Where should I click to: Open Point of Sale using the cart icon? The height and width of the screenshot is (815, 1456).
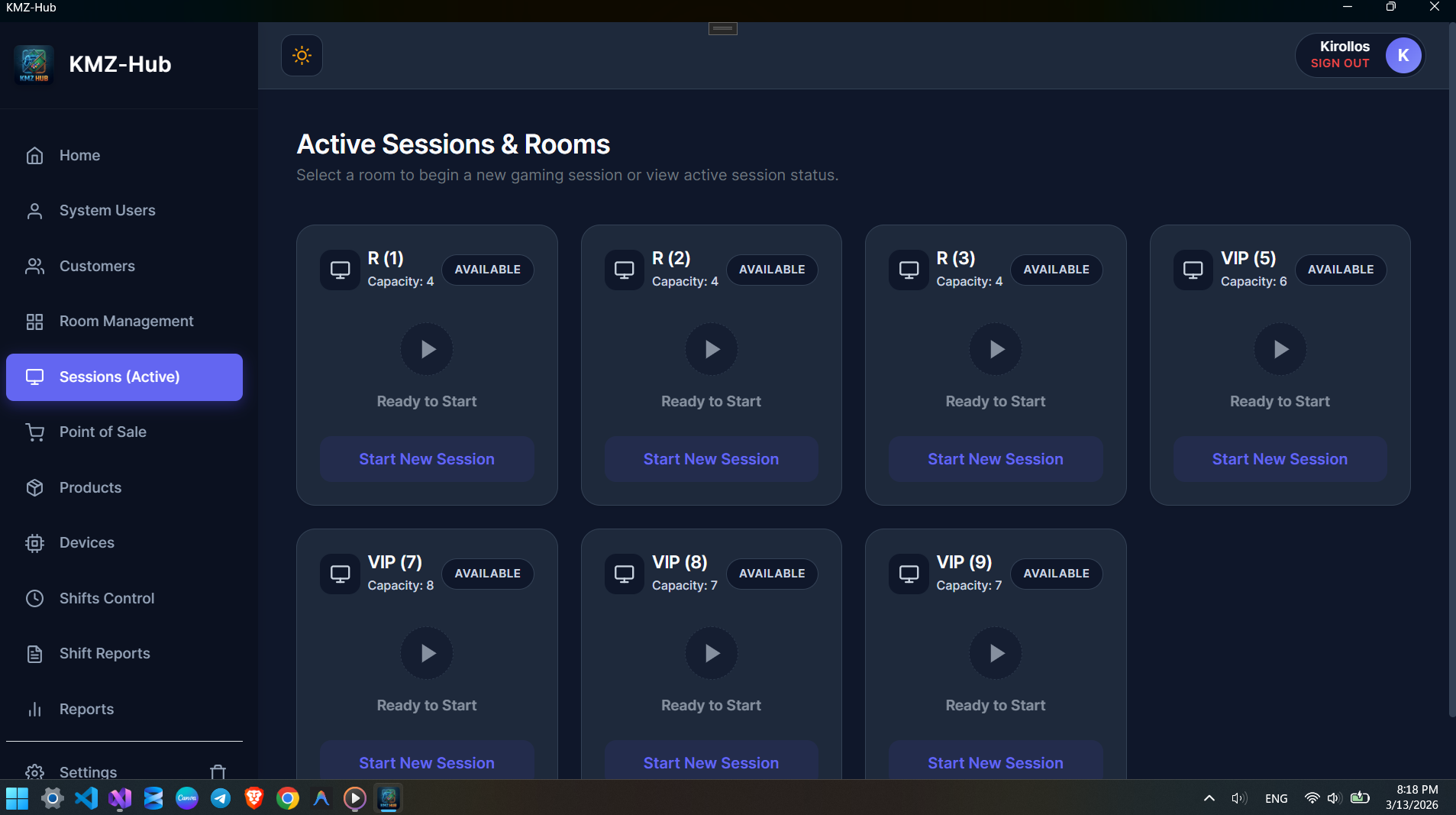tap(35, 432)
